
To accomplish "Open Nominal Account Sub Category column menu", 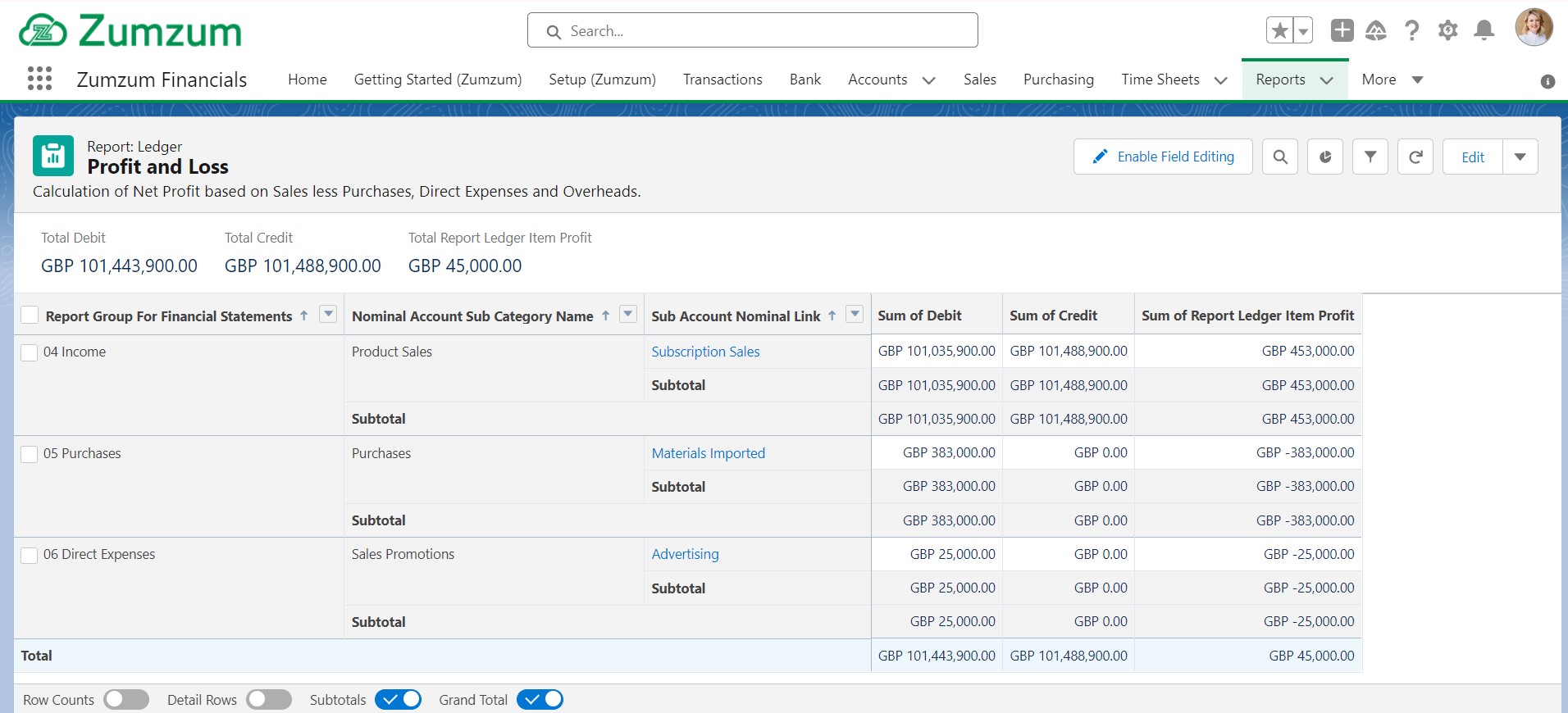I will (x=628, y=314).
